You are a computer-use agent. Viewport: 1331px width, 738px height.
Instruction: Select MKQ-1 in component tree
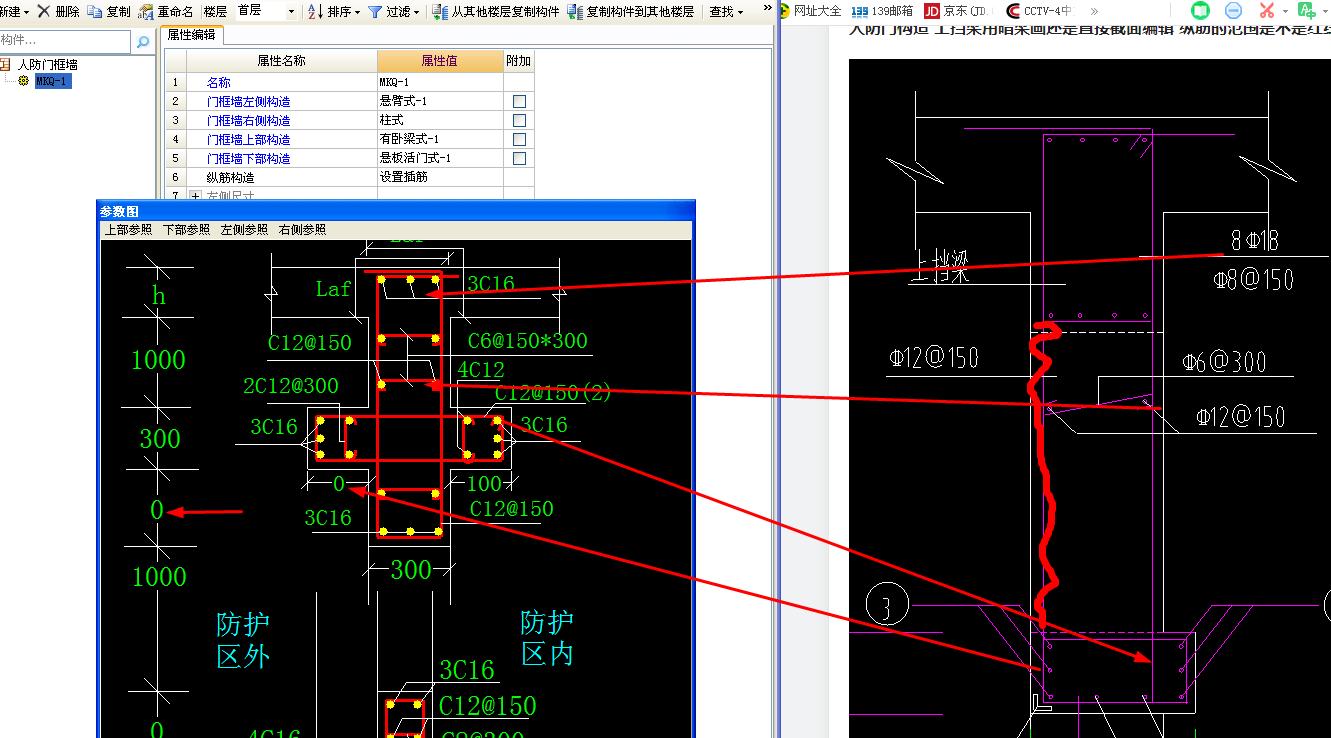(52, 81)
